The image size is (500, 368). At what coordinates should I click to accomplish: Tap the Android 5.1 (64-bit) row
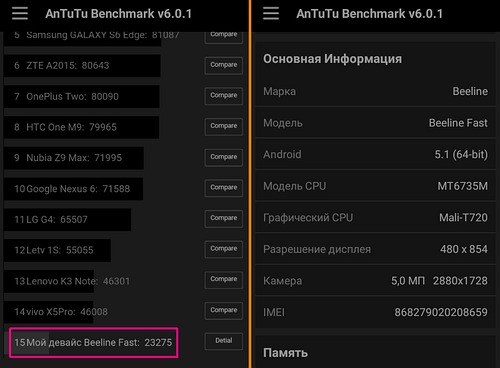click(x=376, y=154)
